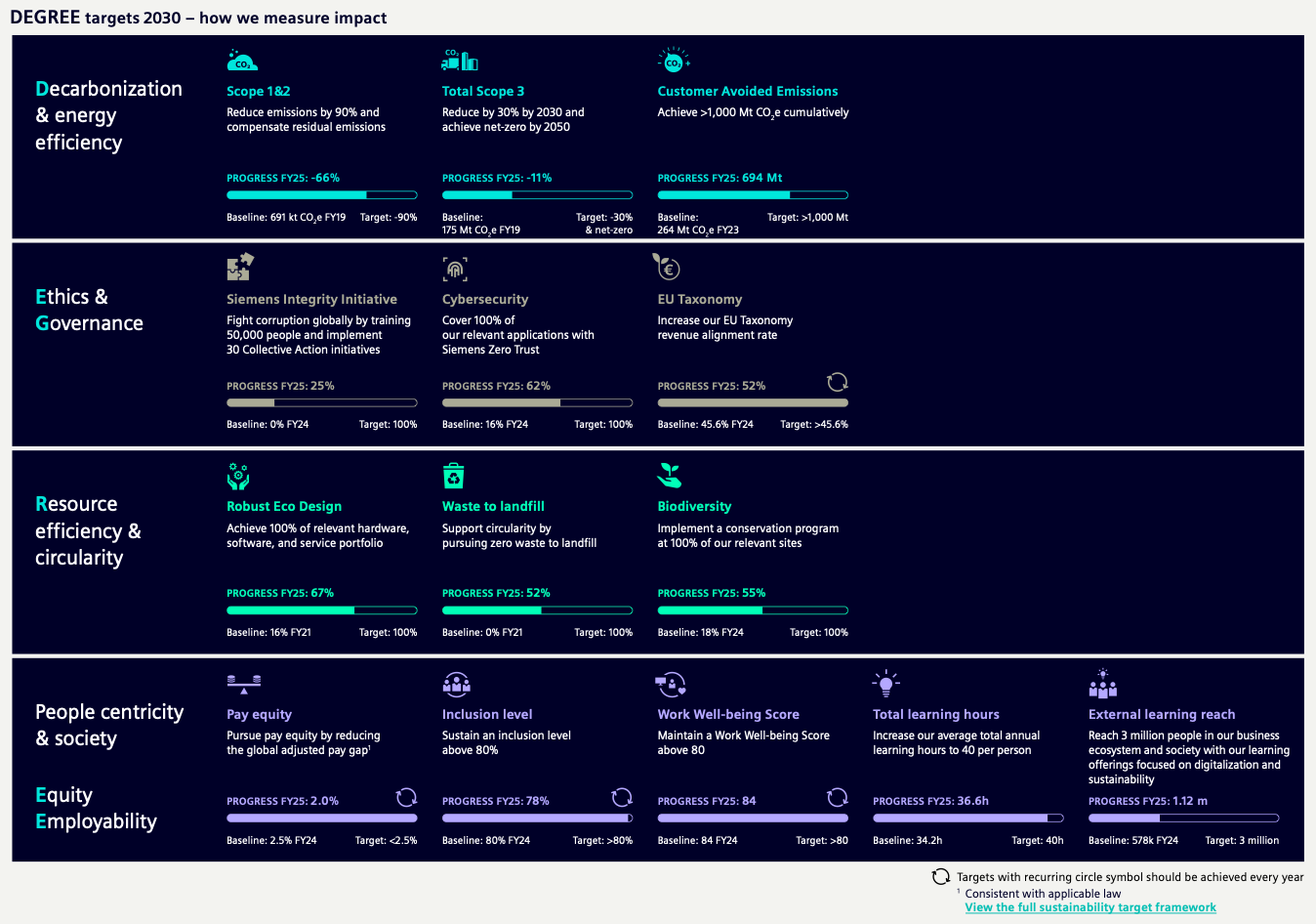The image size is (1316, 924).
Task: Select the Biodiversity plant-in-hand icon
Action: (x=670, y=476)
